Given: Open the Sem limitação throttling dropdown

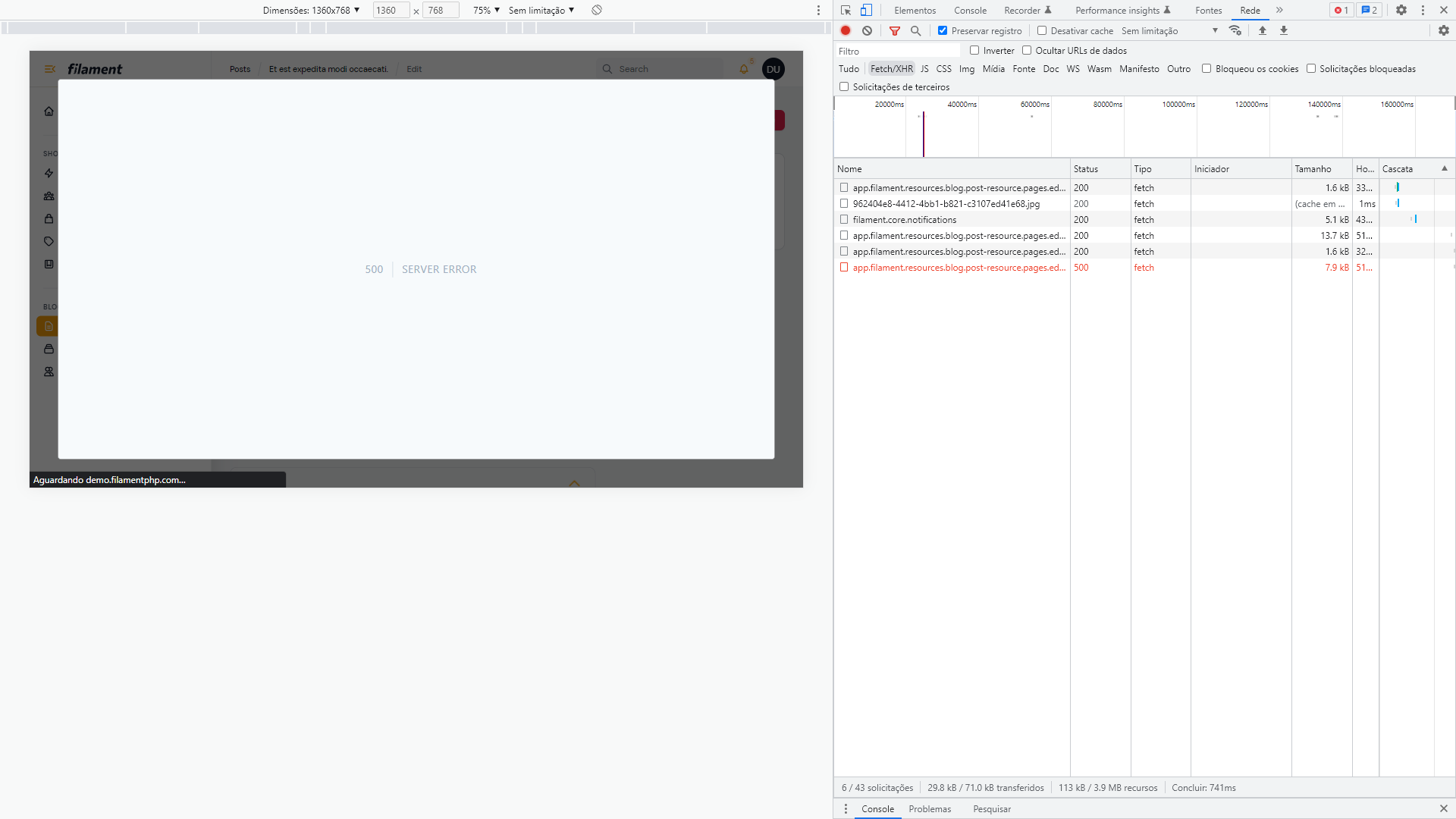Looking at the screenshot, I should (x=540, y=10).
